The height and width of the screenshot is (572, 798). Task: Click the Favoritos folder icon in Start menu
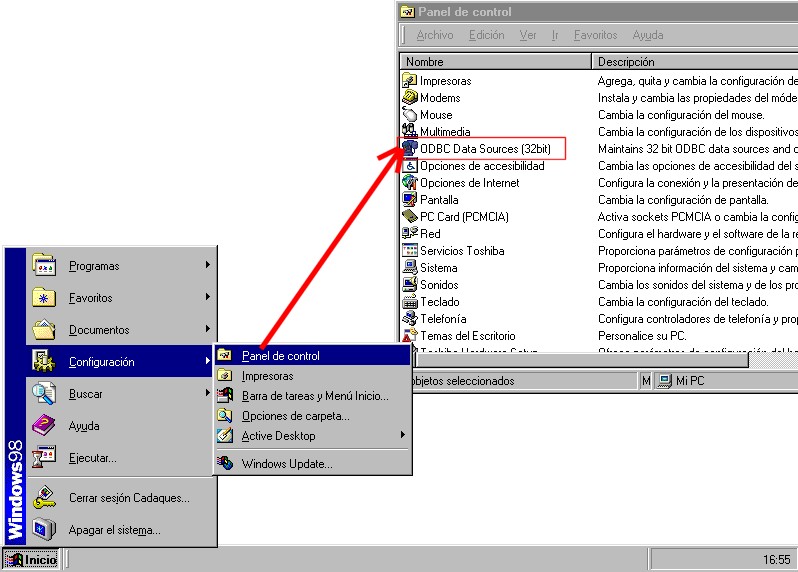click(x=44, y=297)
